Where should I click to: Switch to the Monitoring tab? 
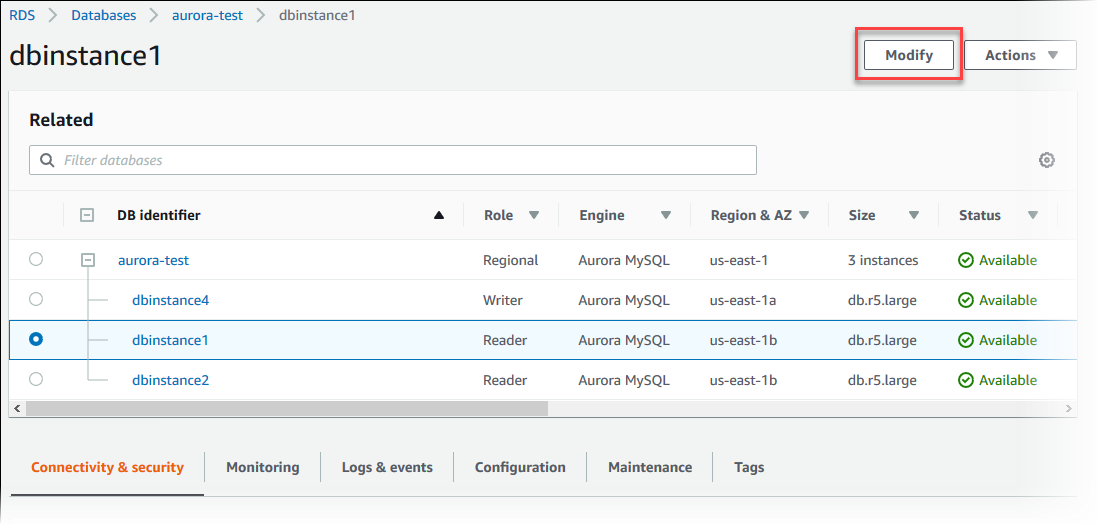[x=262, y=467]
